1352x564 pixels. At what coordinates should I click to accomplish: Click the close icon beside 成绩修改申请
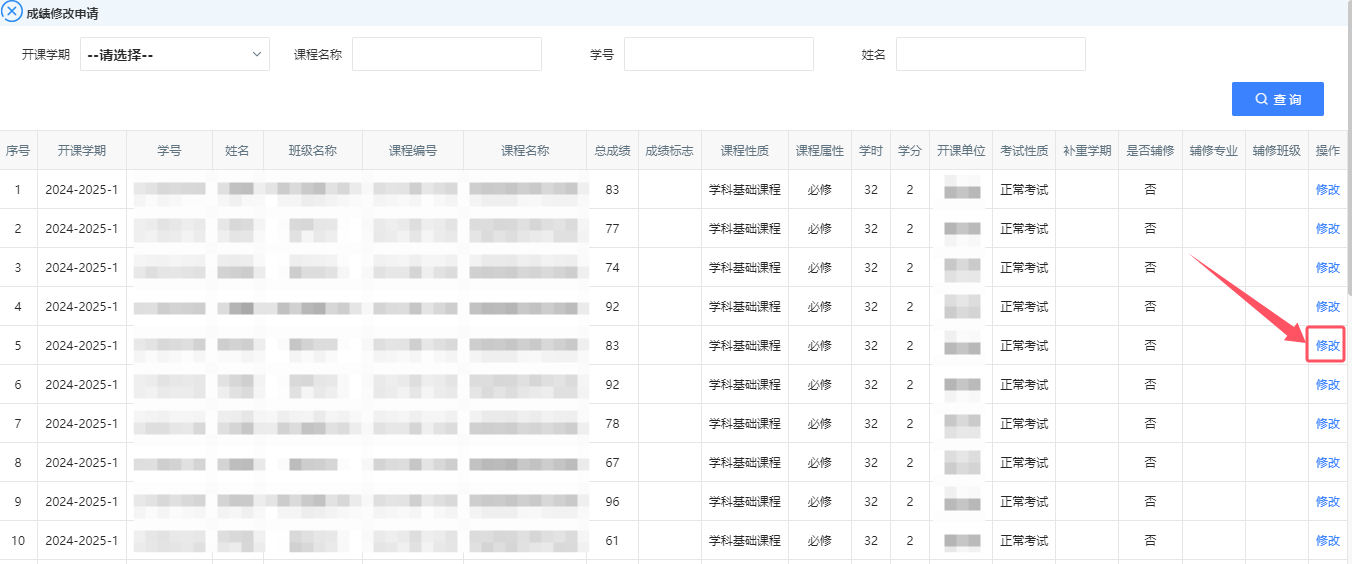(x=12, y=12)
